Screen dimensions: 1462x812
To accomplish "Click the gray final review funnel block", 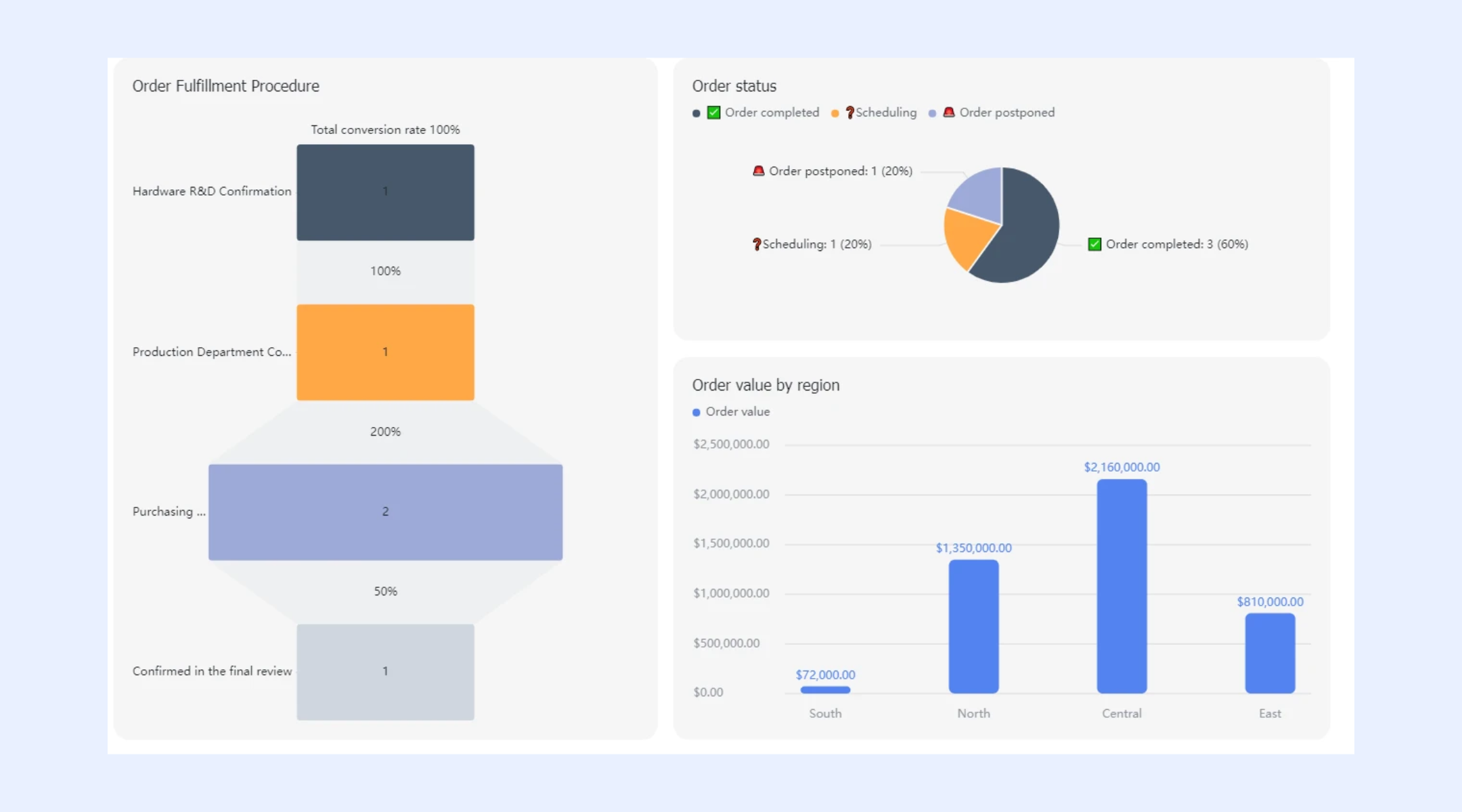I will point(385,672).
